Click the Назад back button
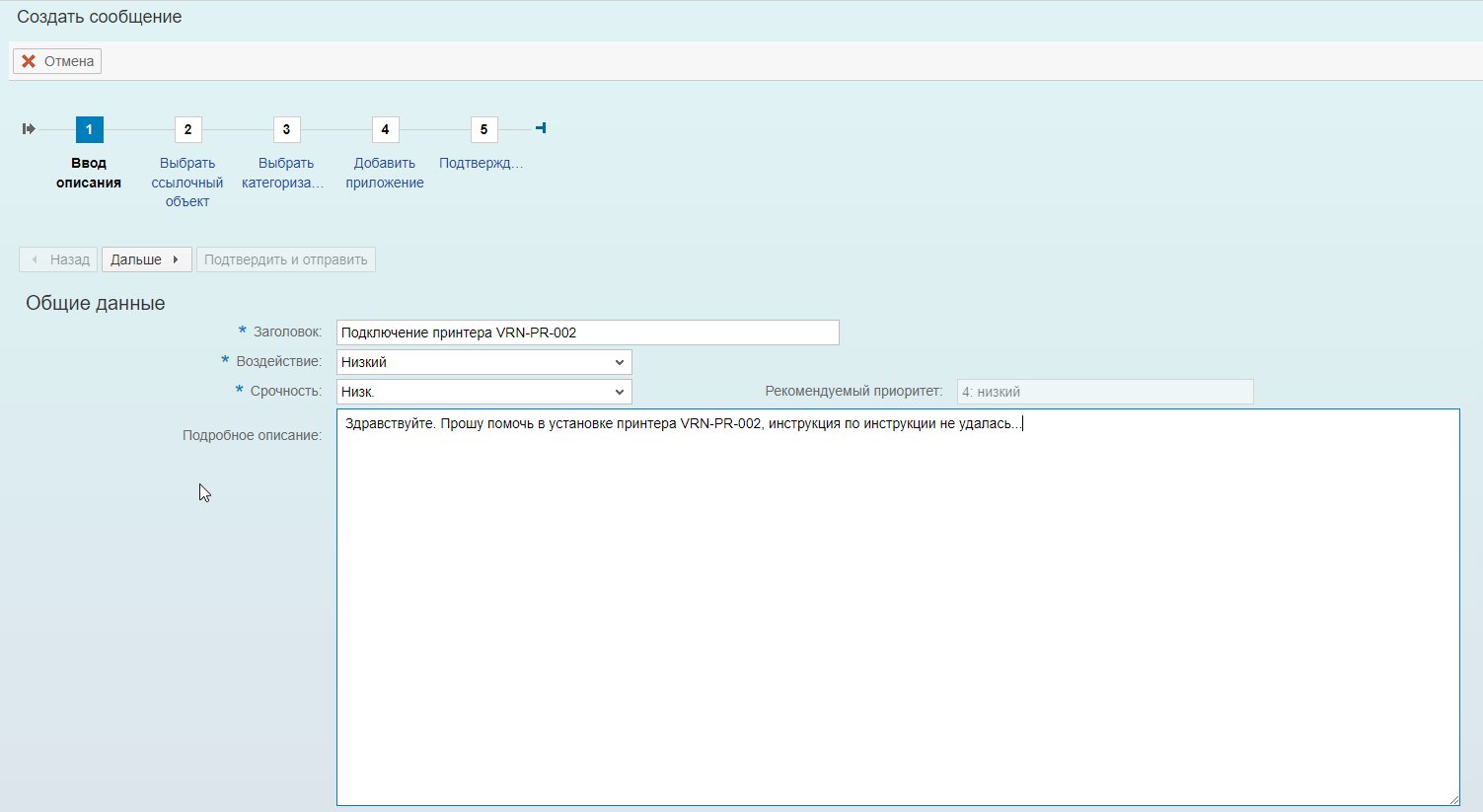Viewport: 1483px width, 812px height. pos(58,259)
